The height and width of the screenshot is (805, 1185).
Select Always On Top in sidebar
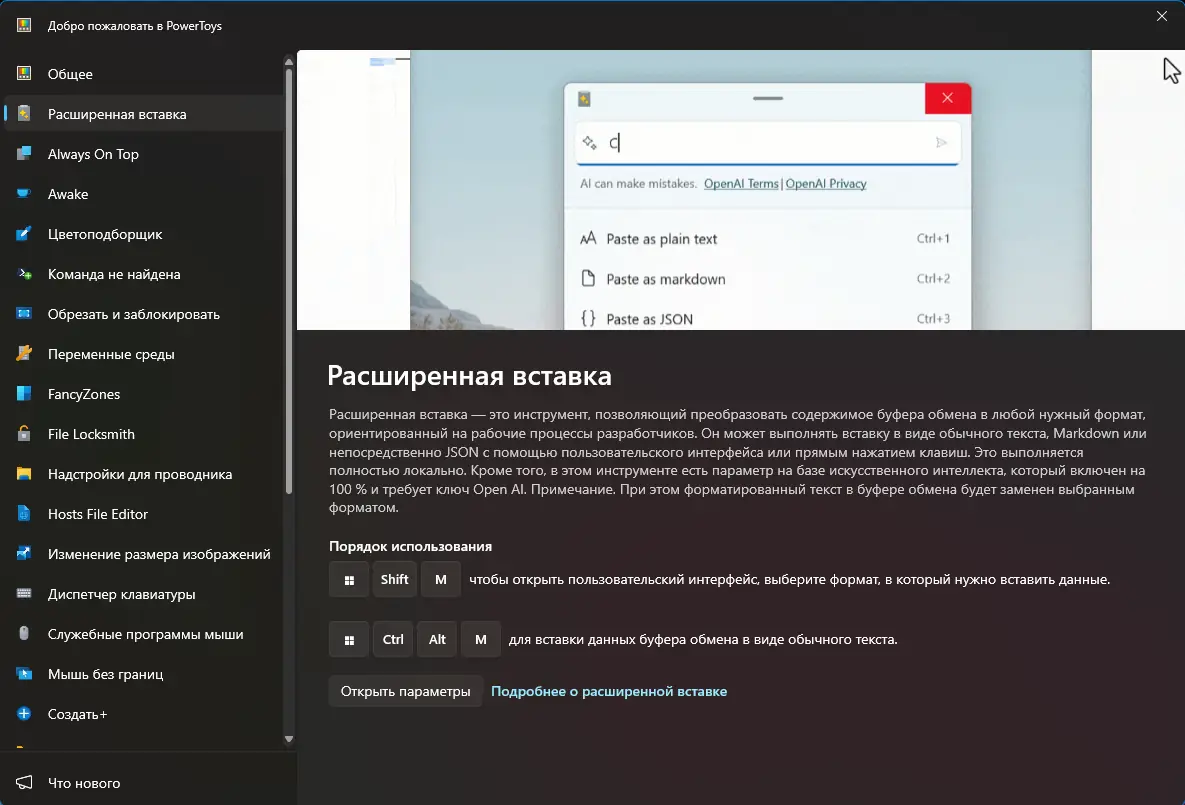point(144,153)
